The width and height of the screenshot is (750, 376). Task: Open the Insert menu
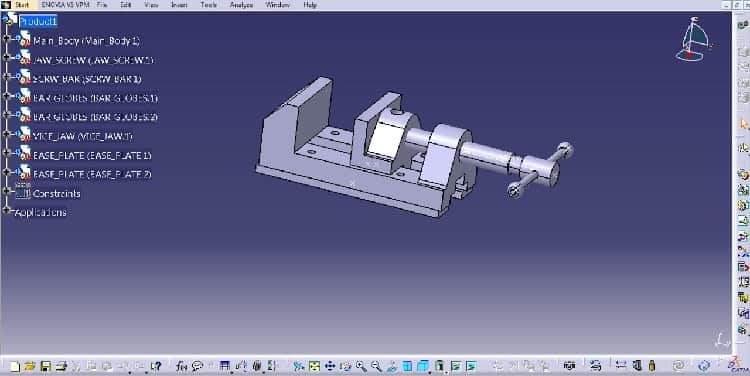[x=179, y=5]
